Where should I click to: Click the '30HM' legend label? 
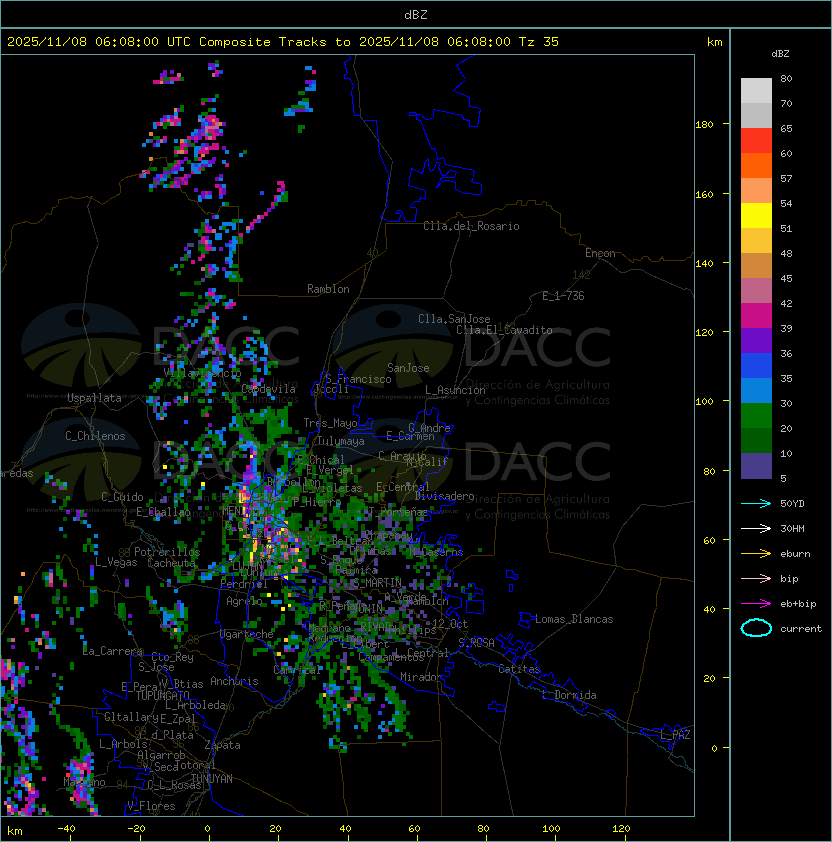792,528
